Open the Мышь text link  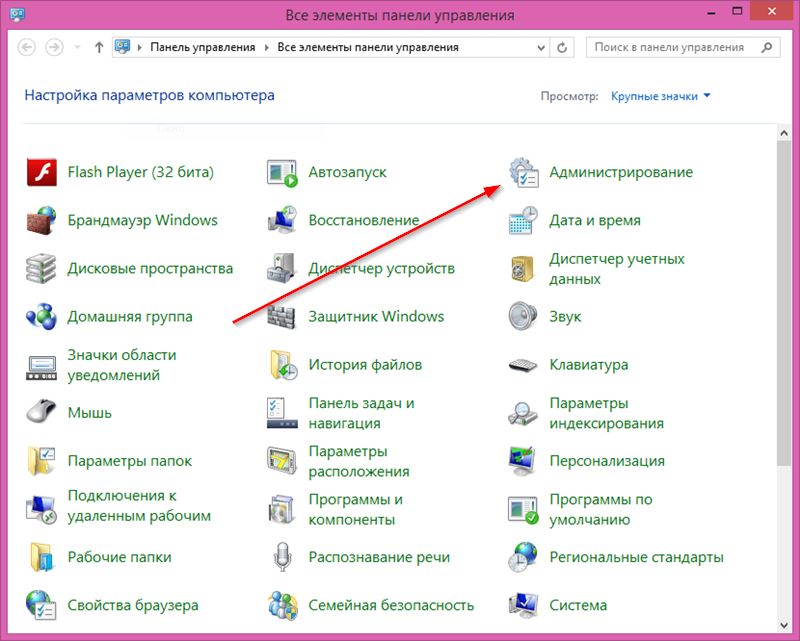(89, 412)
